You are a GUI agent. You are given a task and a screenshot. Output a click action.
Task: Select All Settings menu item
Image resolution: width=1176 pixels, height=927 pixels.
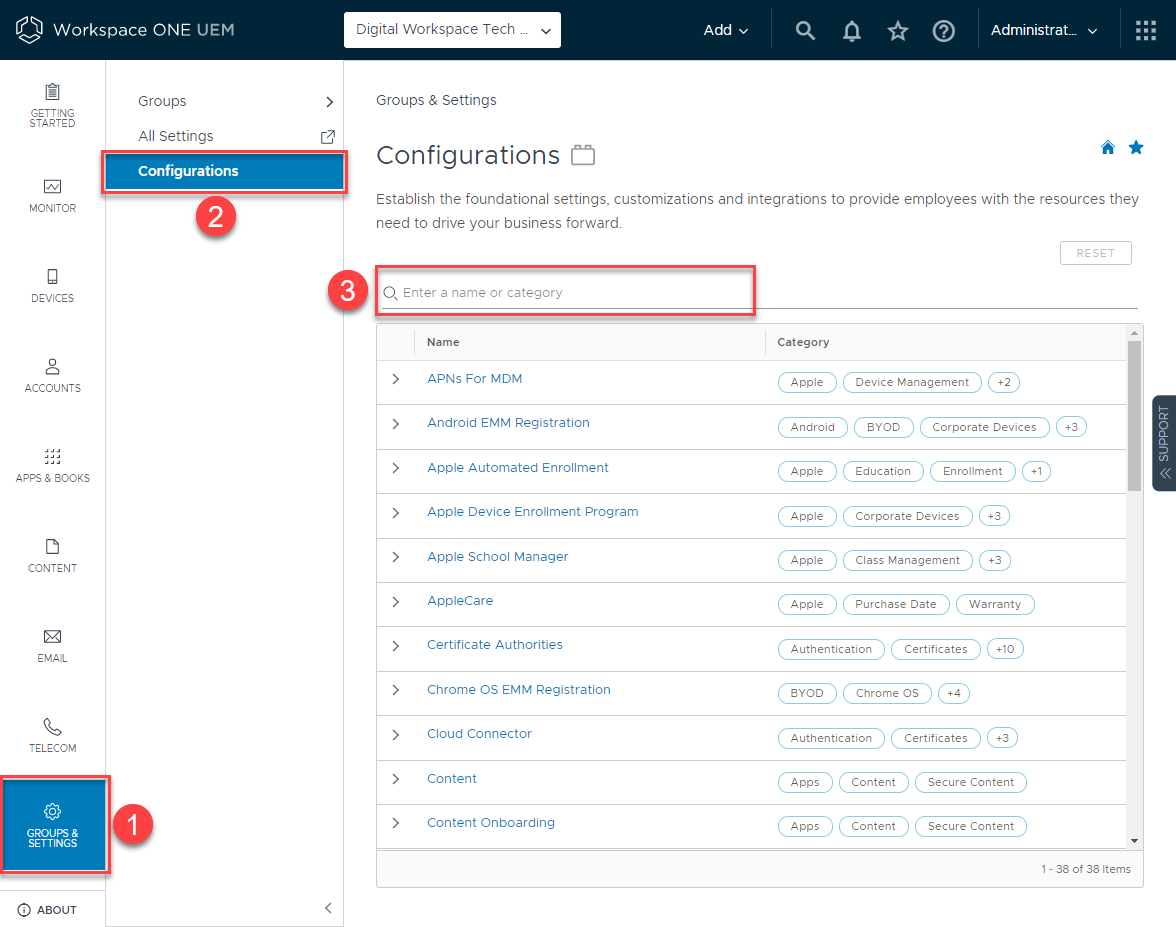176,136
